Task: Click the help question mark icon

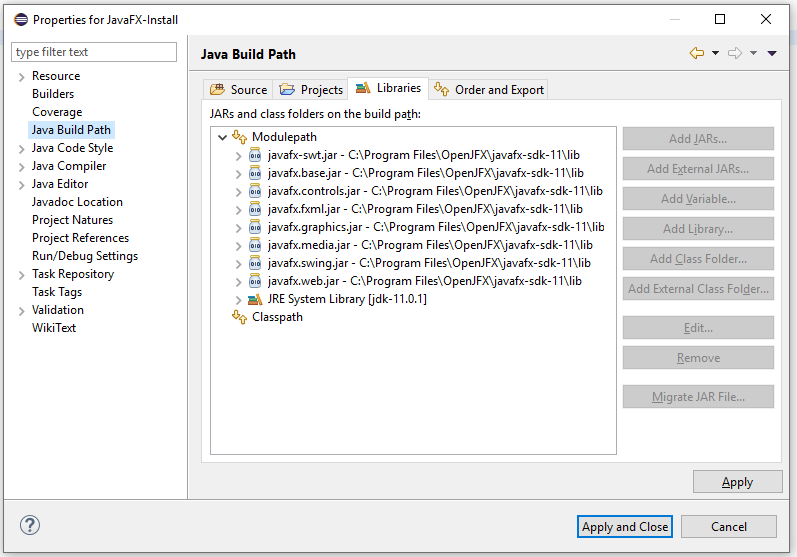Action: 30,526
